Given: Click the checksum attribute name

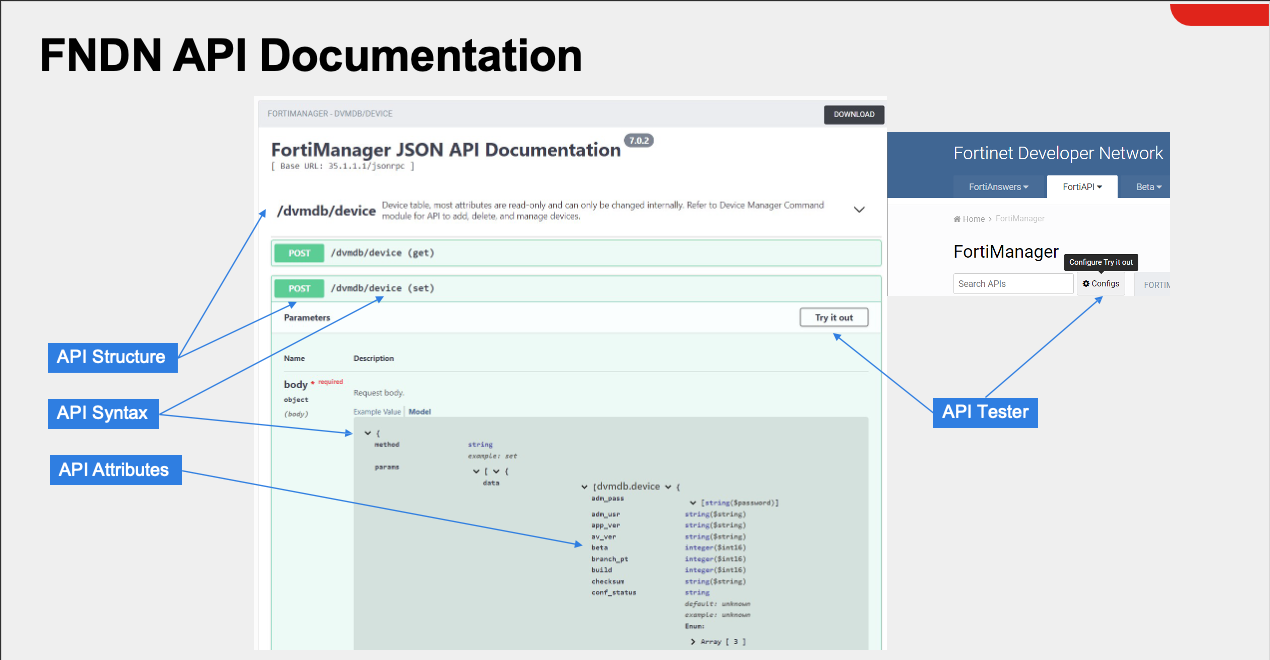Looking at the screenshot, I should click(x=607, y=581).
